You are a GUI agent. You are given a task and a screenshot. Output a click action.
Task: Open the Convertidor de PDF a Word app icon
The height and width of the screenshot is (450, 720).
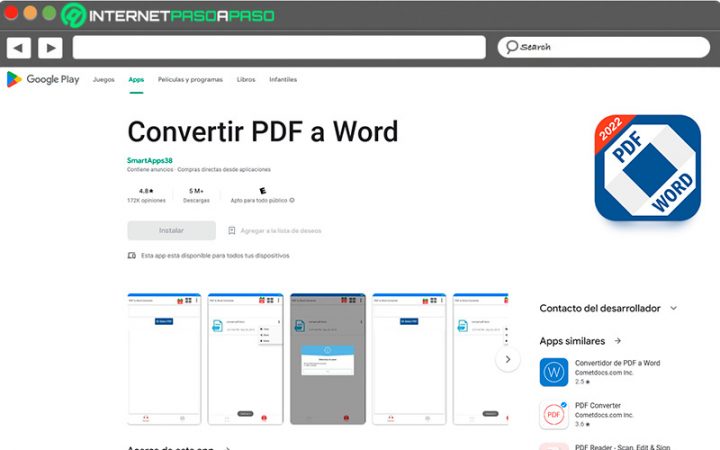tap(554, 372)
